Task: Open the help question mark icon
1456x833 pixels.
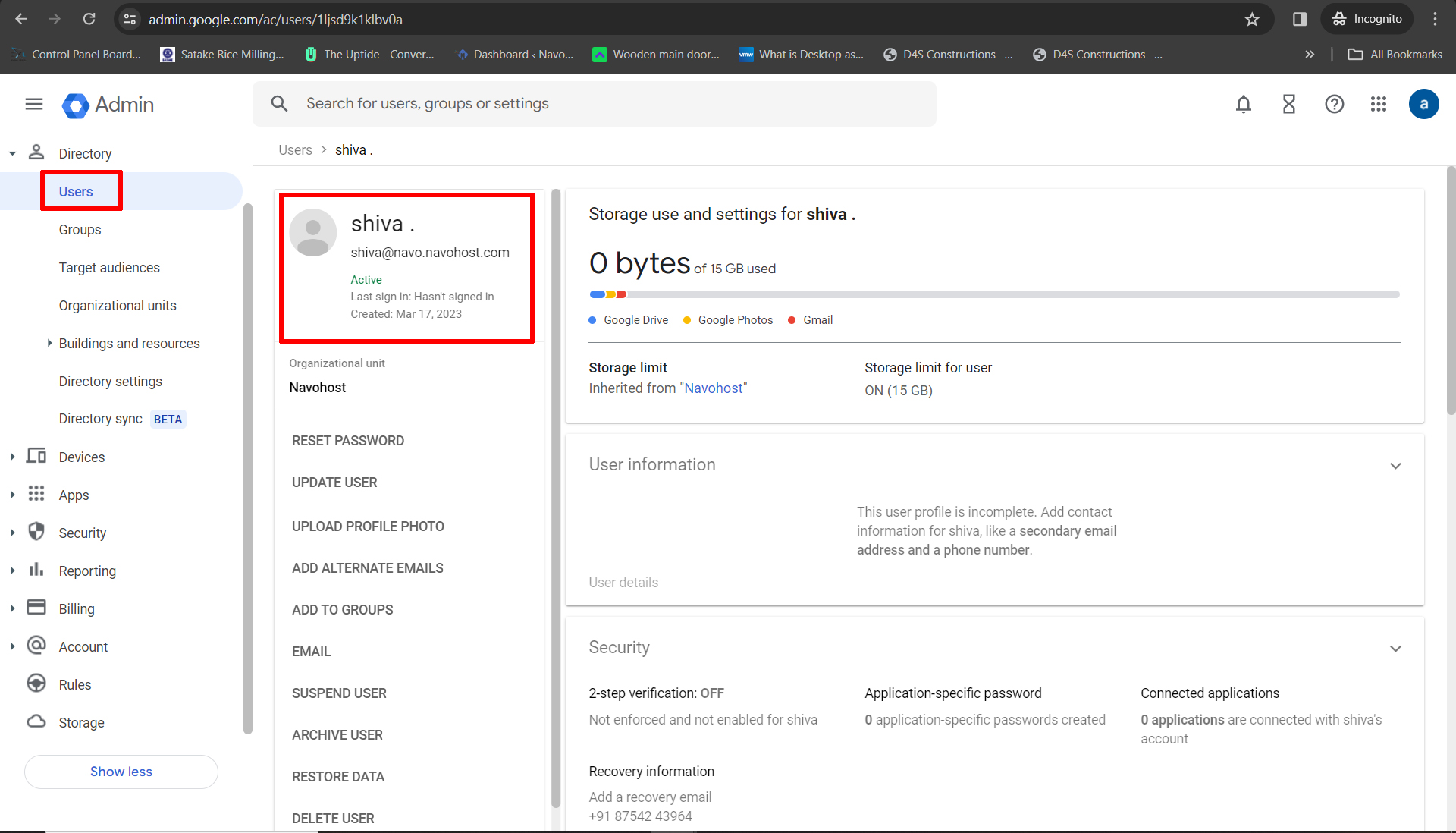Action: click(x=1334, y=104)
